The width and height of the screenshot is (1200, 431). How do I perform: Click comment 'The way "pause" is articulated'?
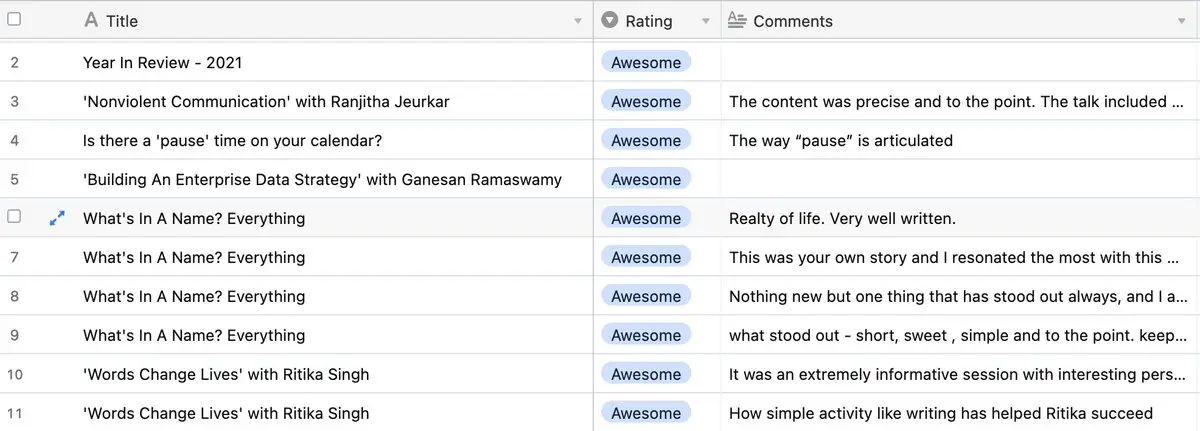click(840, 141)
